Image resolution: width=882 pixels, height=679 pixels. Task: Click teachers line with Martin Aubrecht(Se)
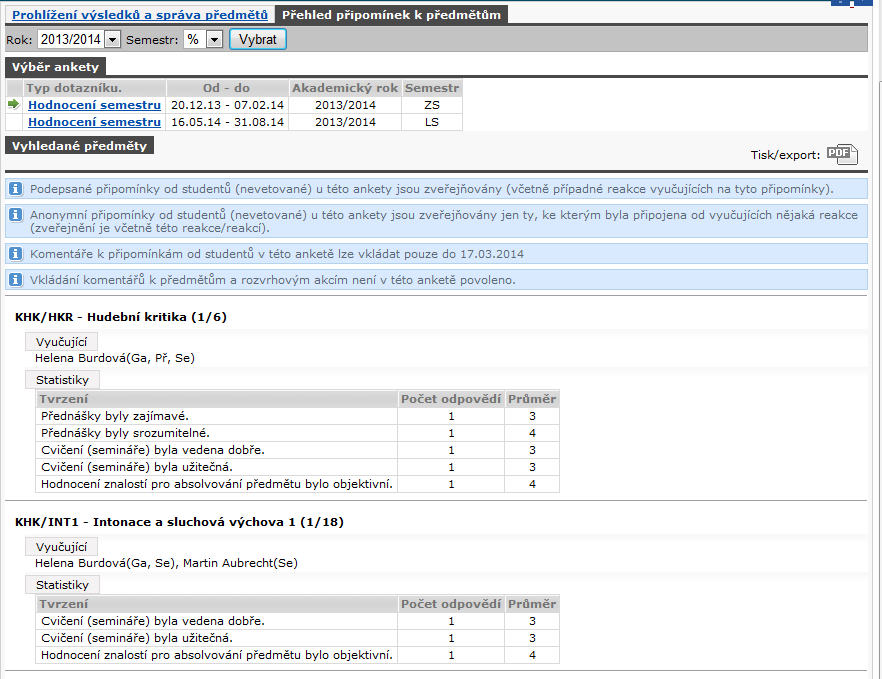point(166,563)
